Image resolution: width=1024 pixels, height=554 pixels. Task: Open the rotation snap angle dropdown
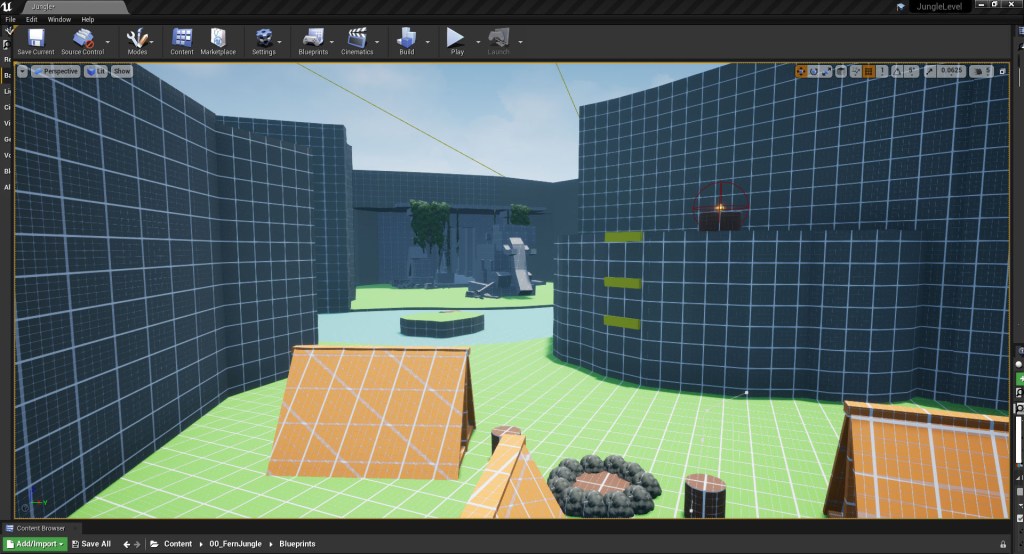(x=912, y=71)
